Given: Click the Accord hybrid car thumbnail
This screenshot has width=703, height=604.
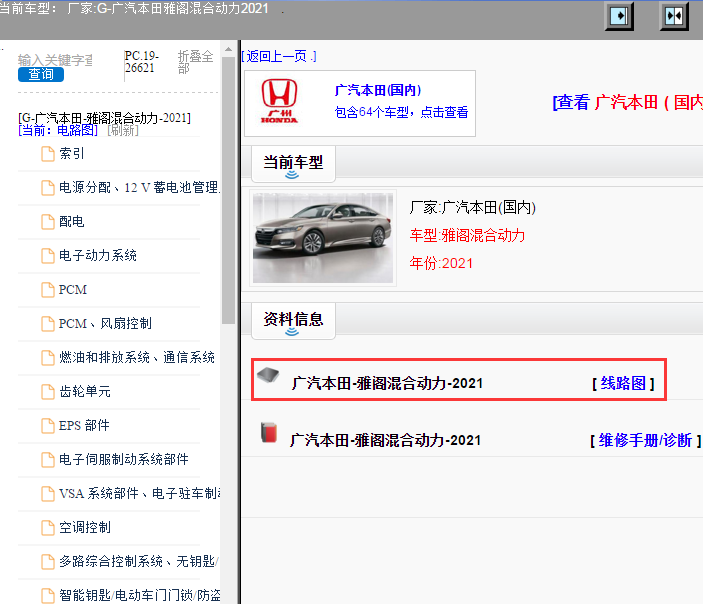Looking at the screenshot, I should coord(323,238).
